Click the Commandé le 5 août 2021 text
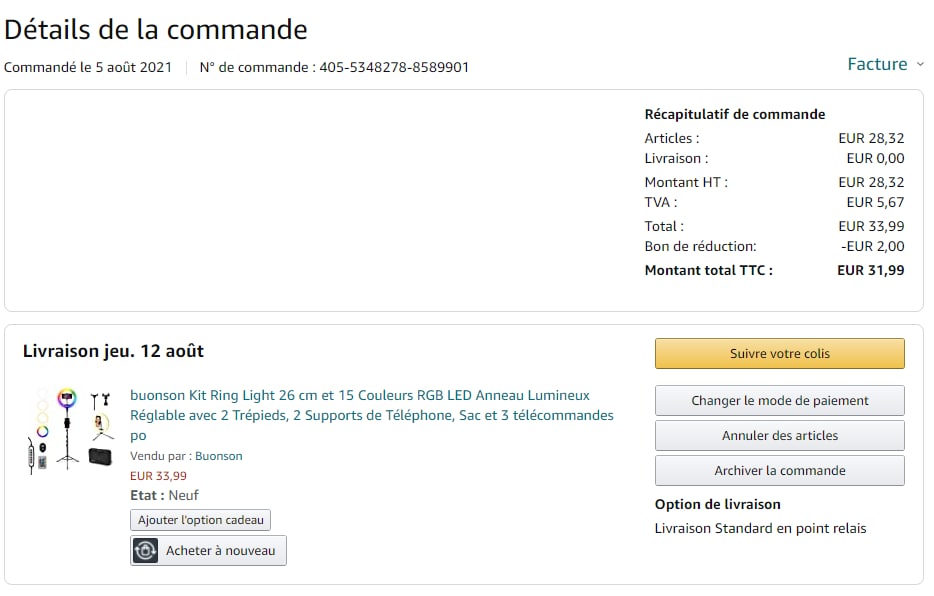Screen dimensions: 934x596 click(88, 68)
